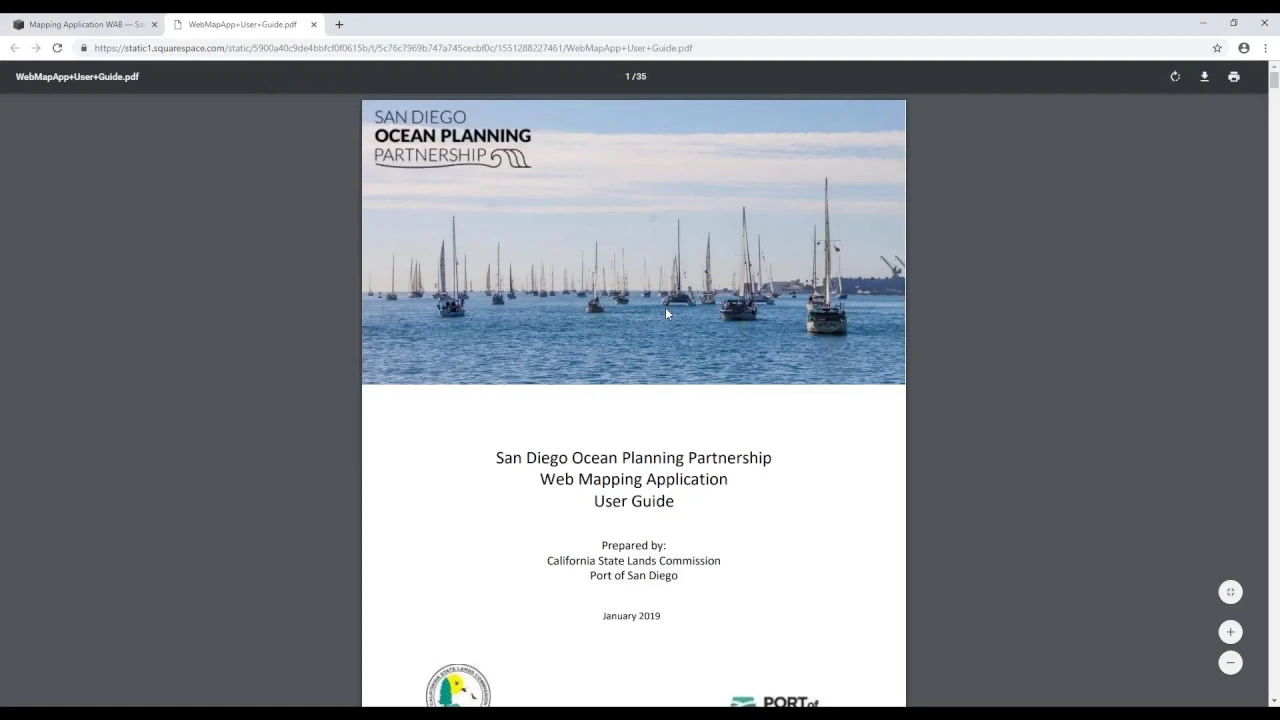Click the sailboats cover photo
Image resolution: width=1280 pixels, height=720 pixels.
pyautogui.click(x=634, y=242)
